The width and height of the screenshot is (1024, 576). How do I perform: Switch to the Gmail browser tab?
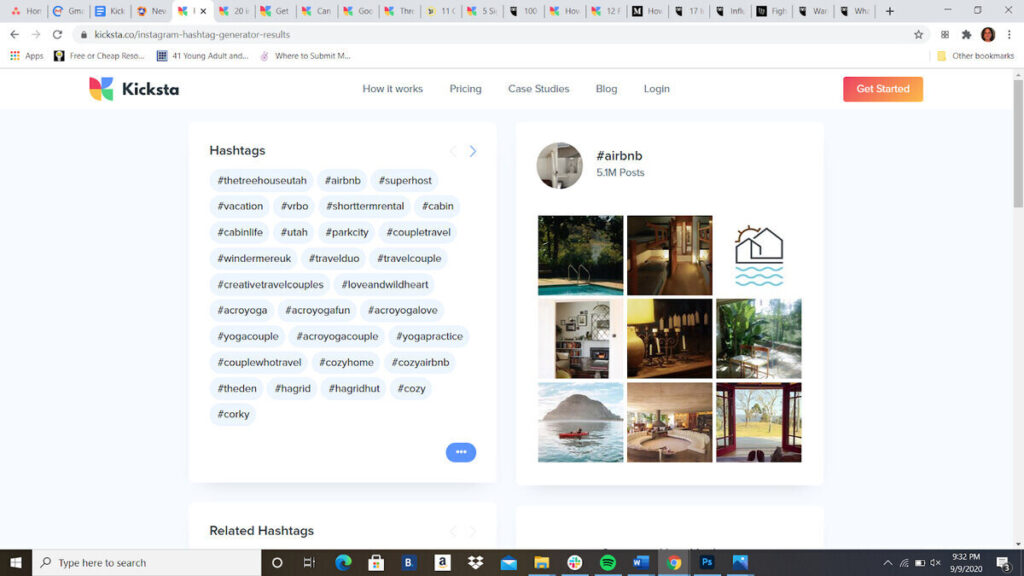[68, 11]
